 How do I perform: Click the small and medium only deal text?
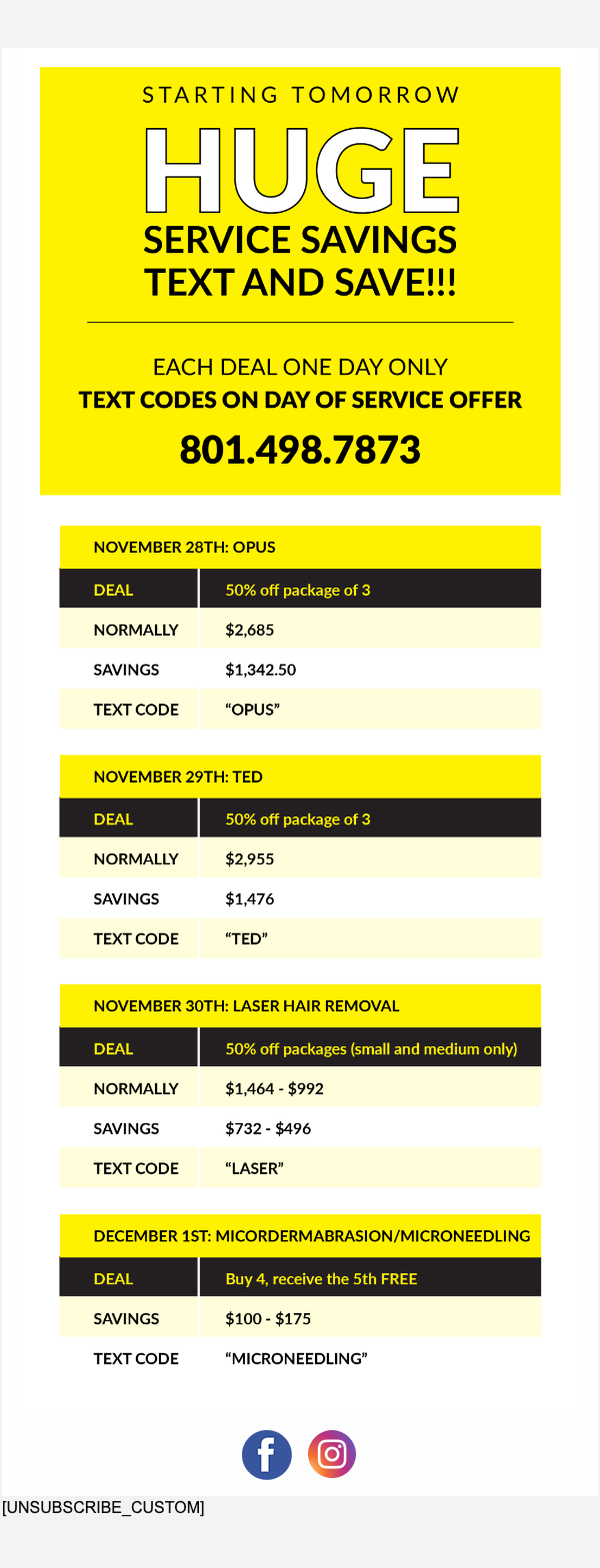tap(371, 1049)
